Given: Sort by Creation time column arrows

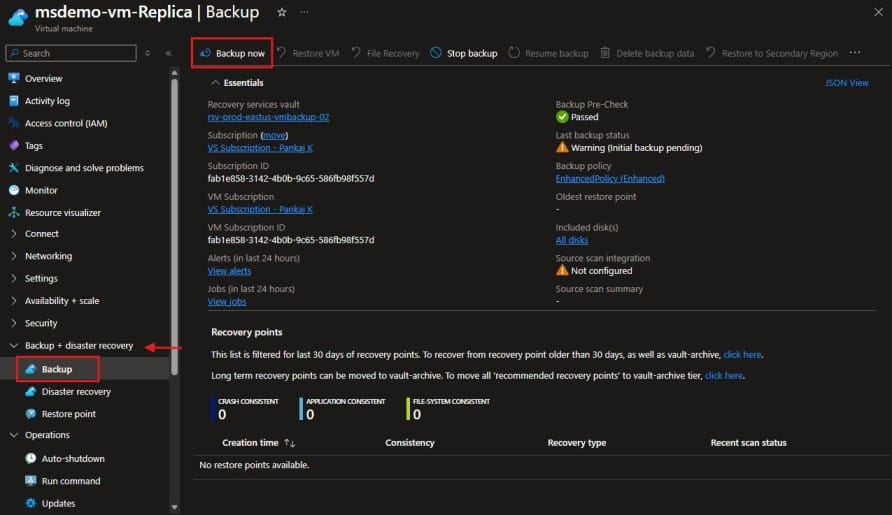Looking at the screenshot, I should (290, 443).
